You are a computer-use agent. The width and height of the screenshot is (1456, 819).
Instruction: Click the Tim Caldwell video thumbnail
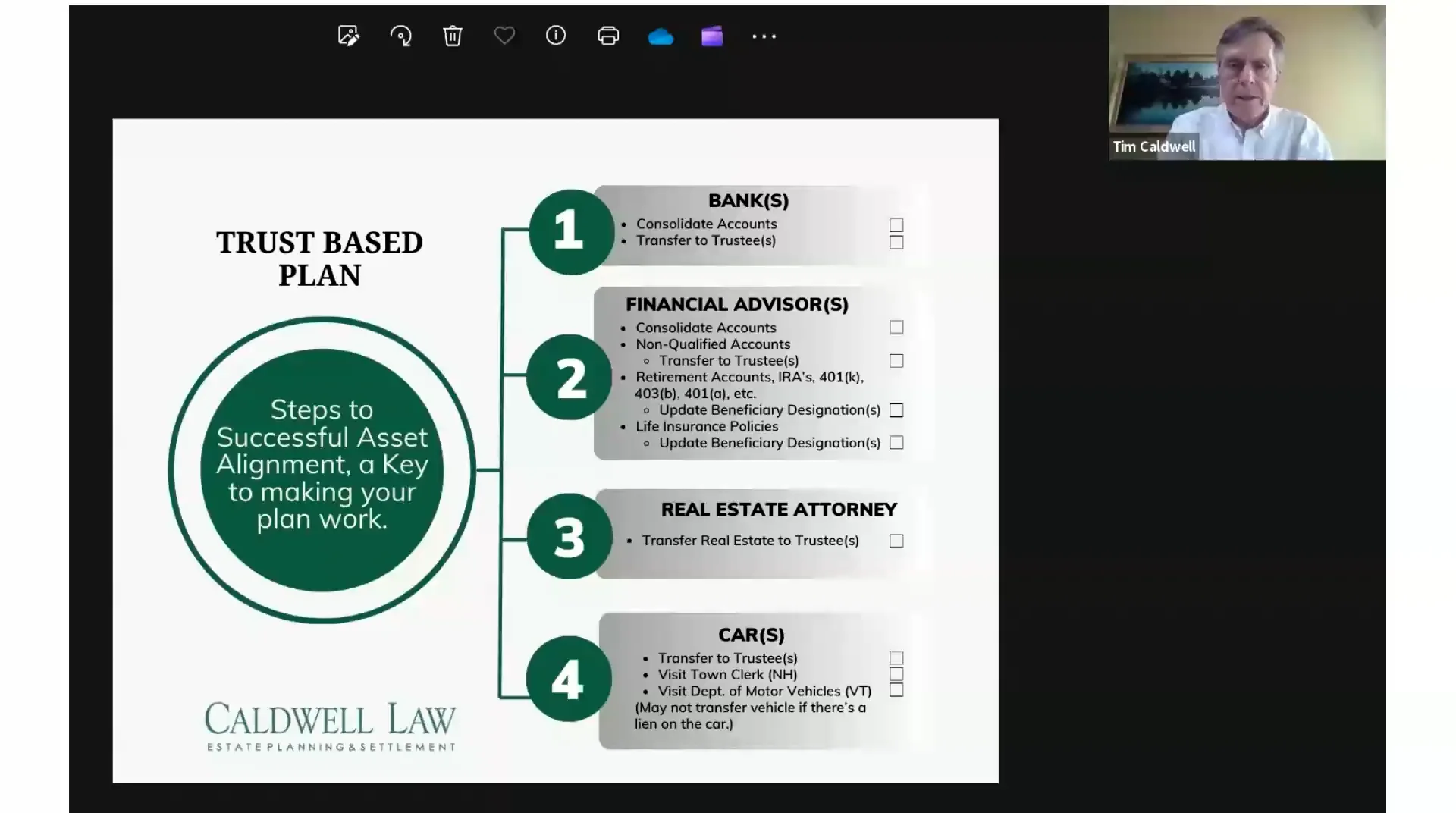coord(1247,83)
